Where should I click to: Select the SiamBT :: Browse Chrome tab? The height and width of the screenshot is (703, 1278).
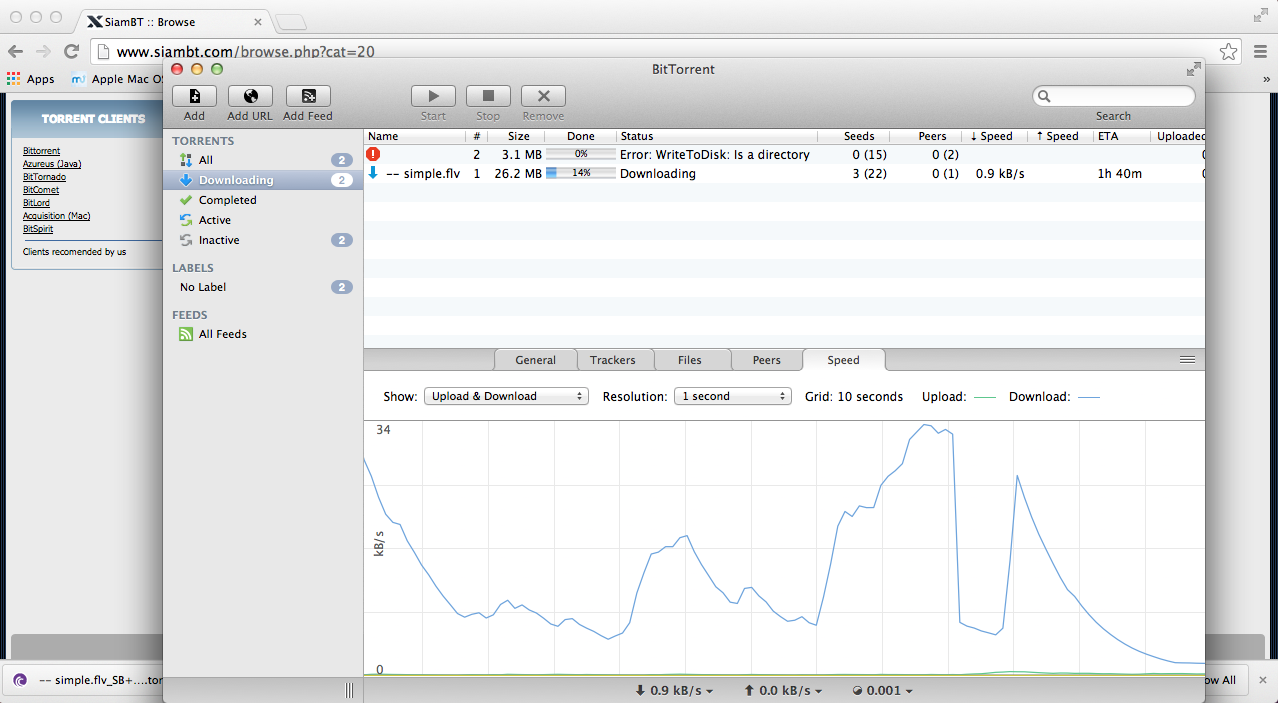pos(176,21)
